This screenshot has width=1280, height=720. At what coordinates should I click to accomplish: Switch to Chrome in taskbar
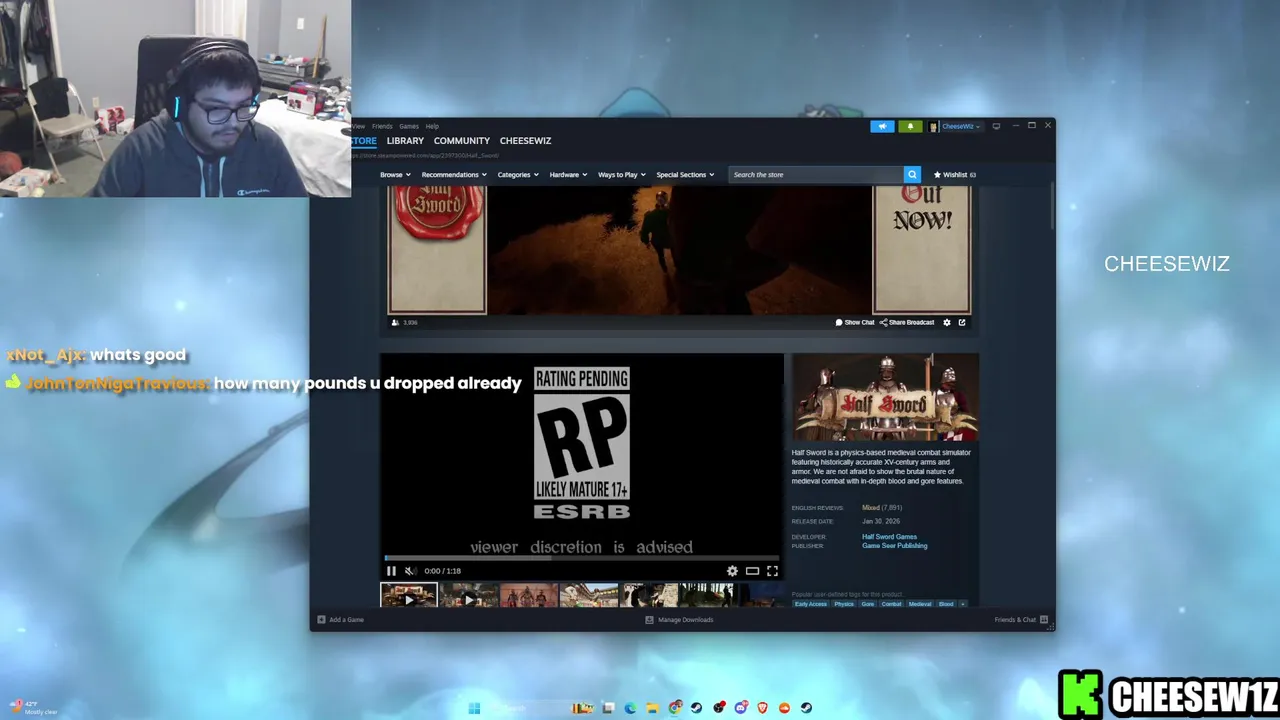(x=675, y=708)
